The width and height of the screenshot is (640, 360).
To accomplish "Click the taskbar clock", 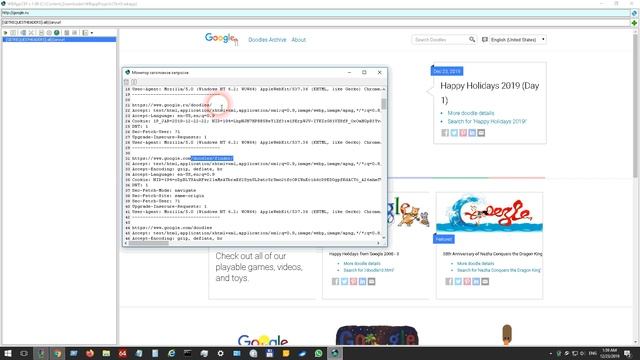I will pos(610,353).
